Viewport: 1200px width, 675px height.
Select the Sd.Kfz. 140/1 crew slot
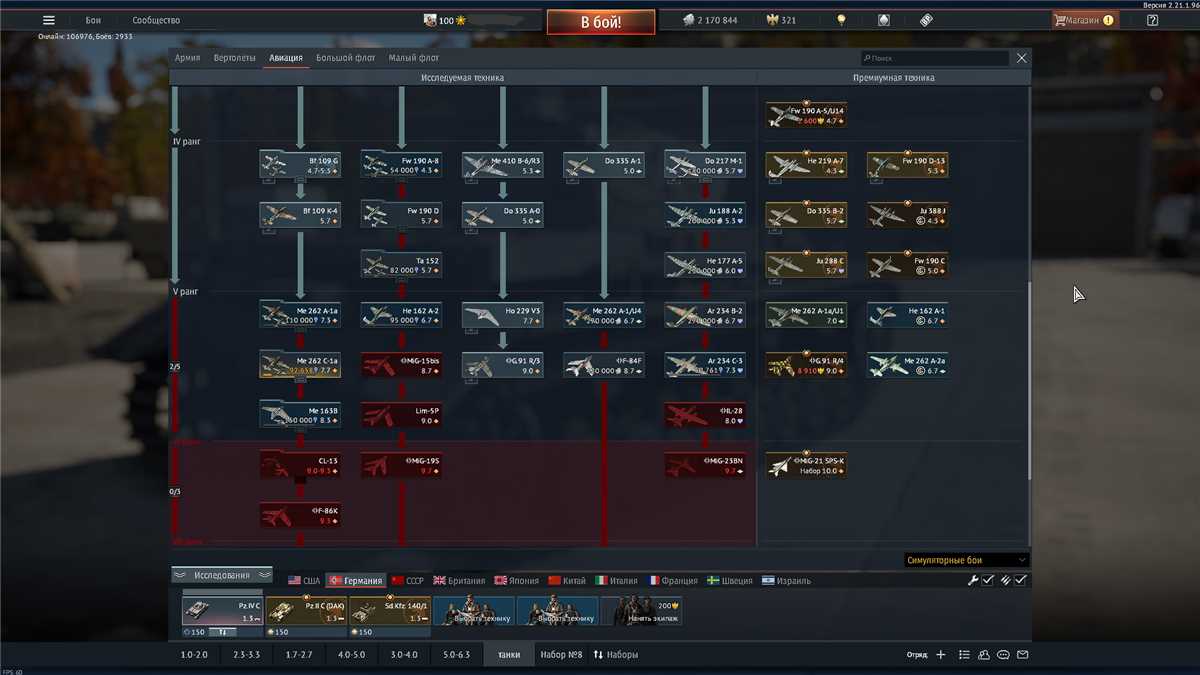[x=390, y=612]
